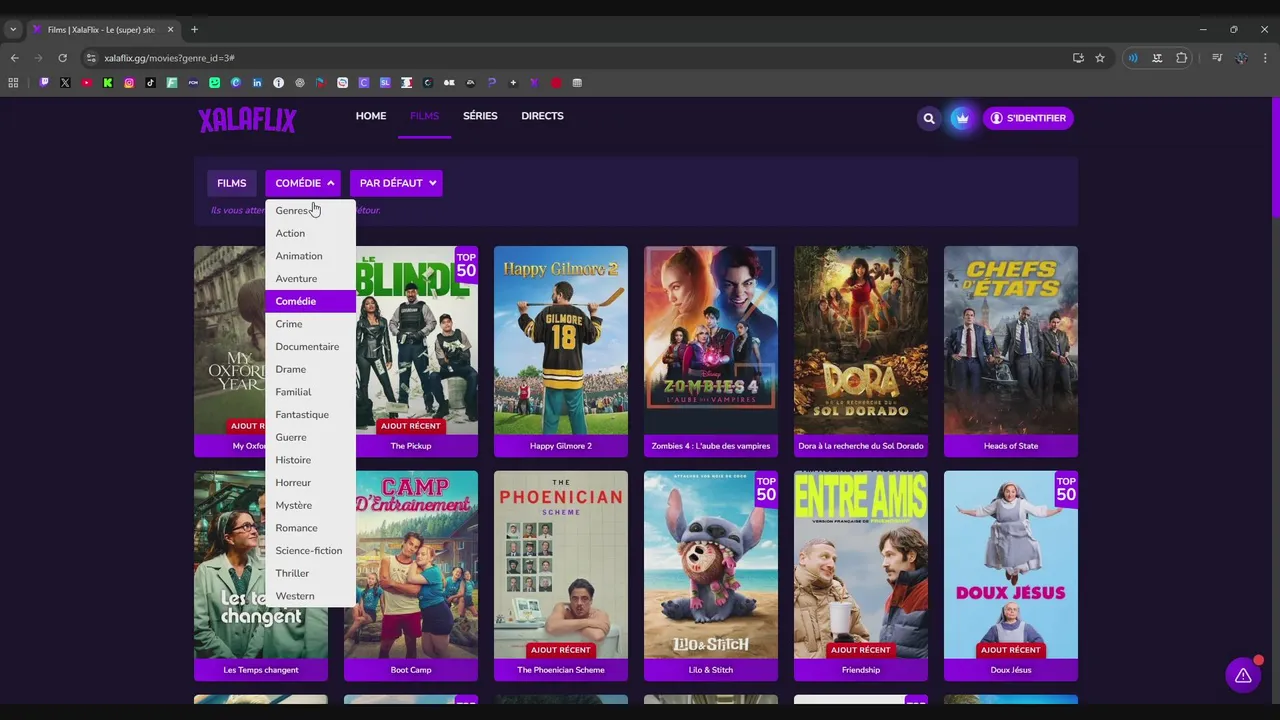This screenshot has height=720, width=1280.
Task: Open the LinkedIn bookmark icon
Action: tap(257, 83)
